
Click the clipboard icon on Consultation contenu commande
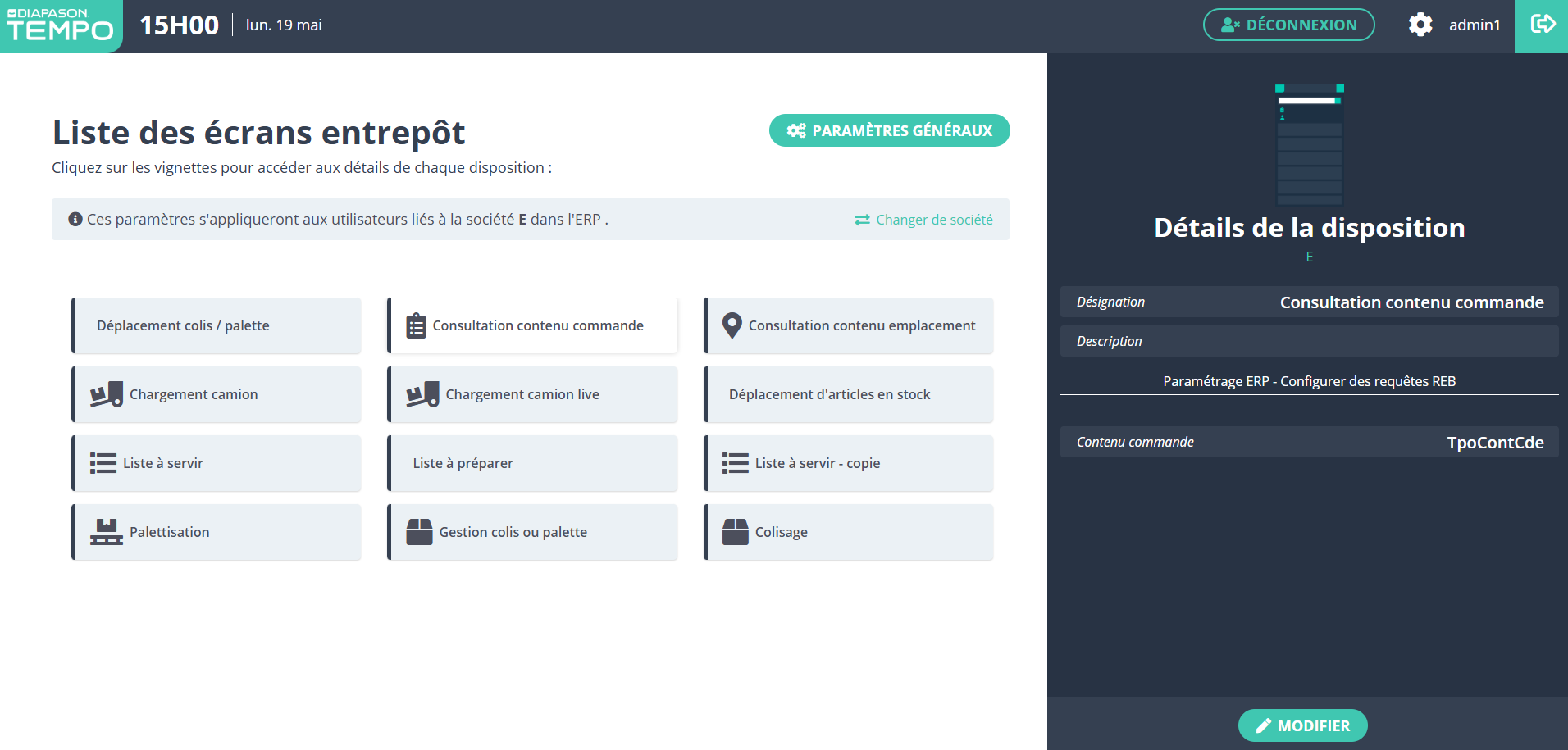click(417, 325)
